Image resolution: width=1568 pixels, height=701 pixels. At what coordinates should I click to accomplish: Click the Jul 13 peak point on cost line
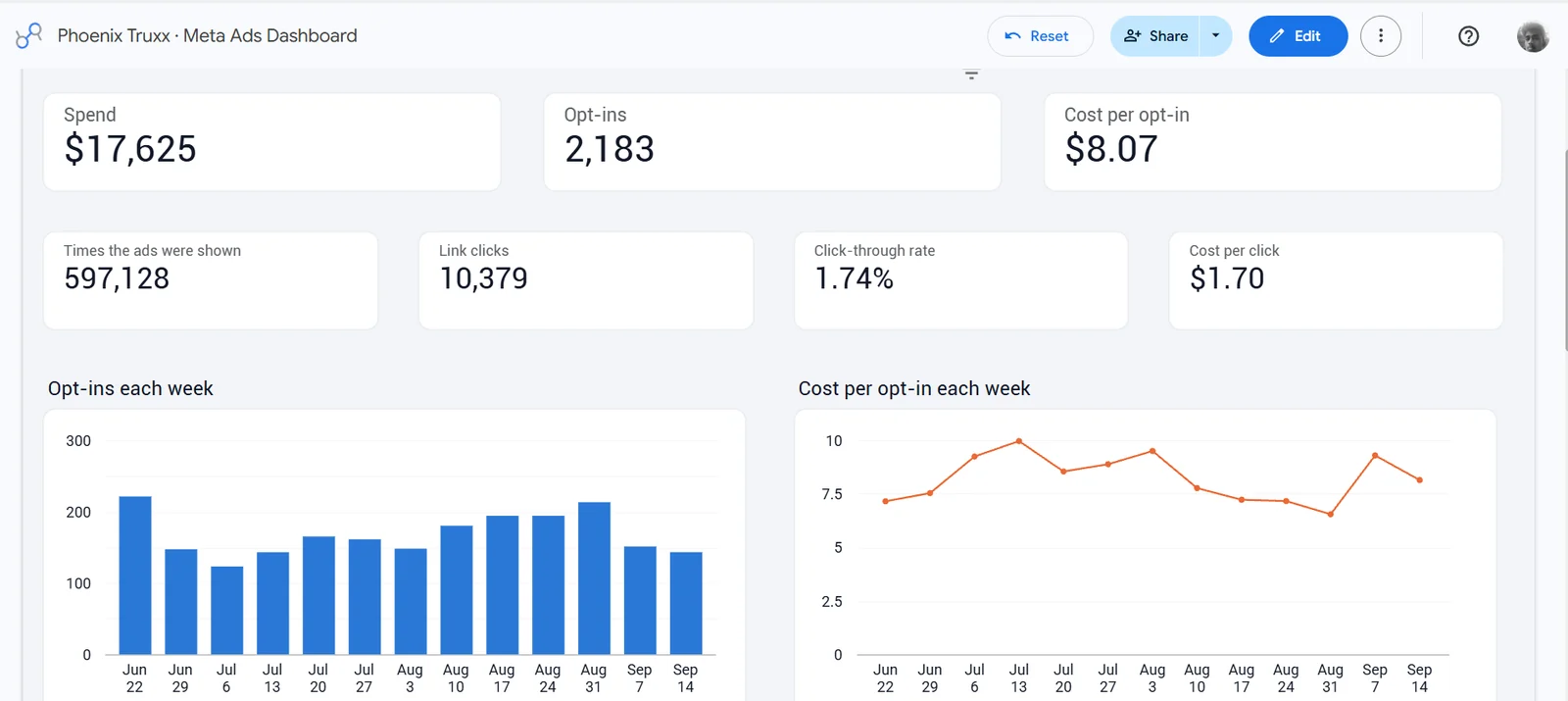click(x=1019, y=441)
